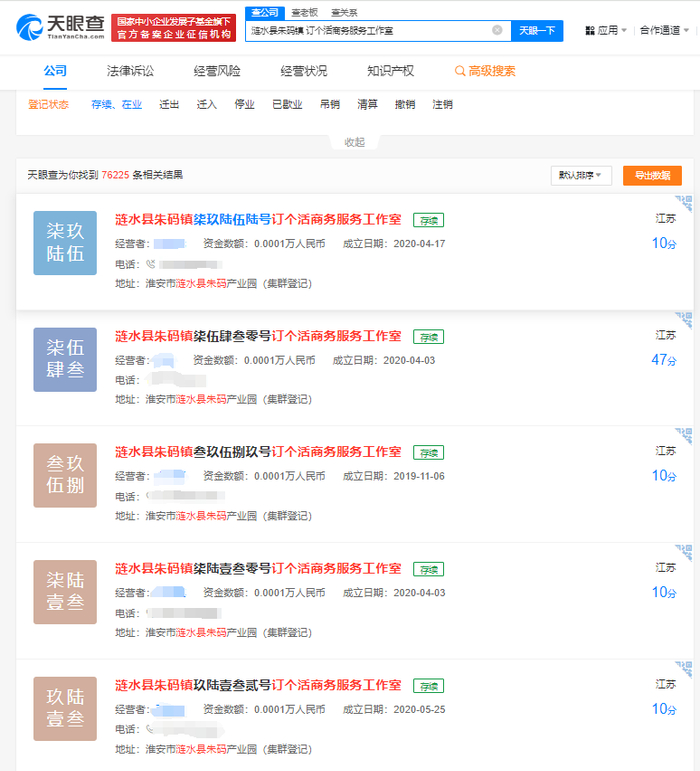
Task: Open 涟水县朱码镇柒伍肆叁零号 company link
Action: click(258, 336)
